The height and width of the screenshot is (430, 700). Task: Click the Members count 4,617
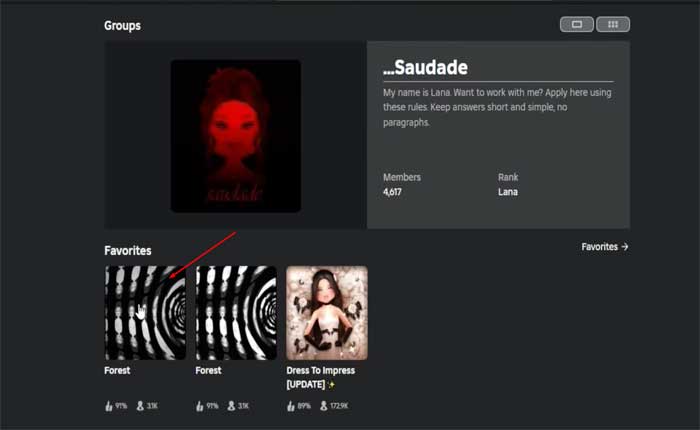pos(392,192)
